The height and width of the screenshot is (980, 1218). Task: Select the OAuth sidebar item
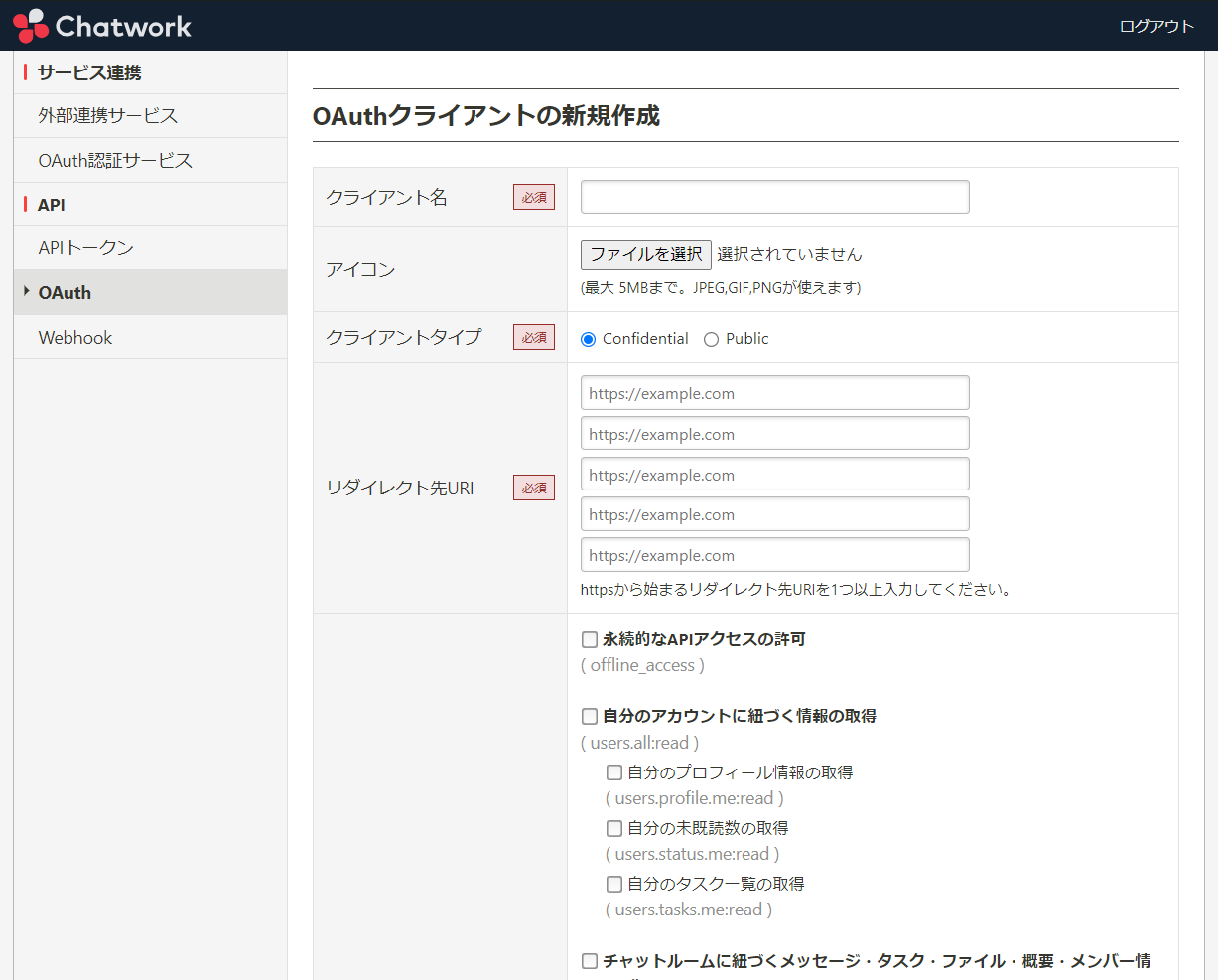[x=150, y=293]
